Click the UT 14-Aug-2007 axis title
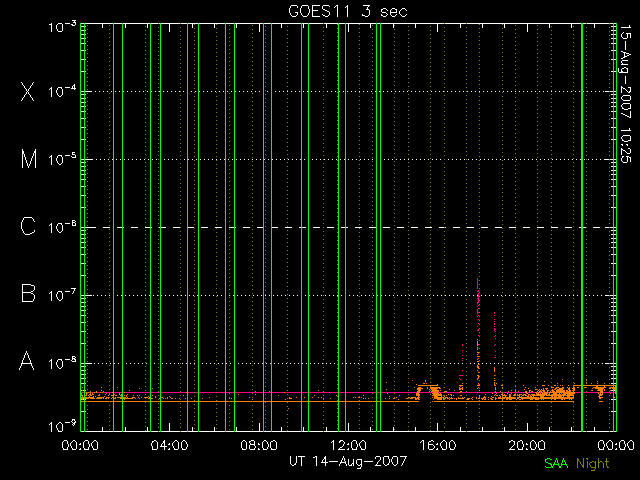The width and height of the screenshot is (640, 480). point(348,461)
